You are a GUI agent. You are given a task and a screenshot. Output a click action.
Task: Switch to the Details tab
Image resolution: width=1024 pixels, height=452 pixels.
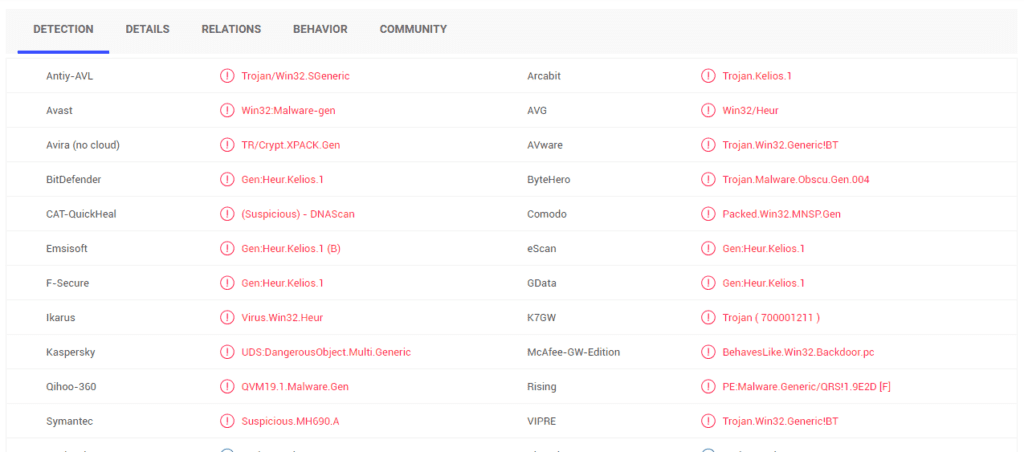(x=147, y=30)
